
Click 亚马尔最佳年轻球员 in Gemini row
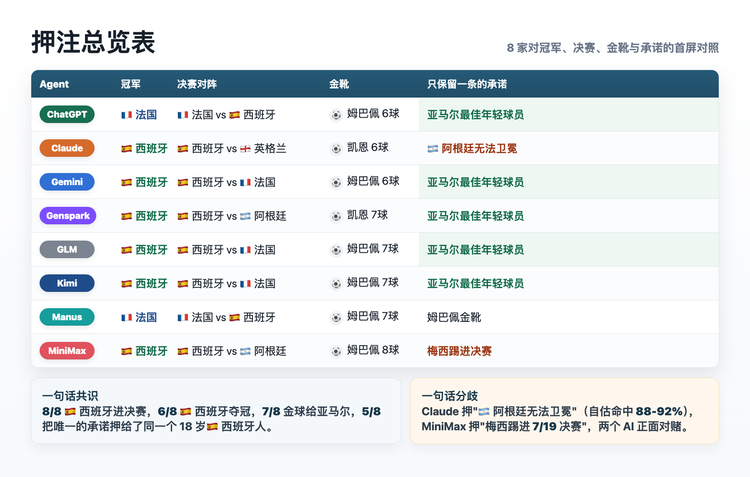click(475, 182)
